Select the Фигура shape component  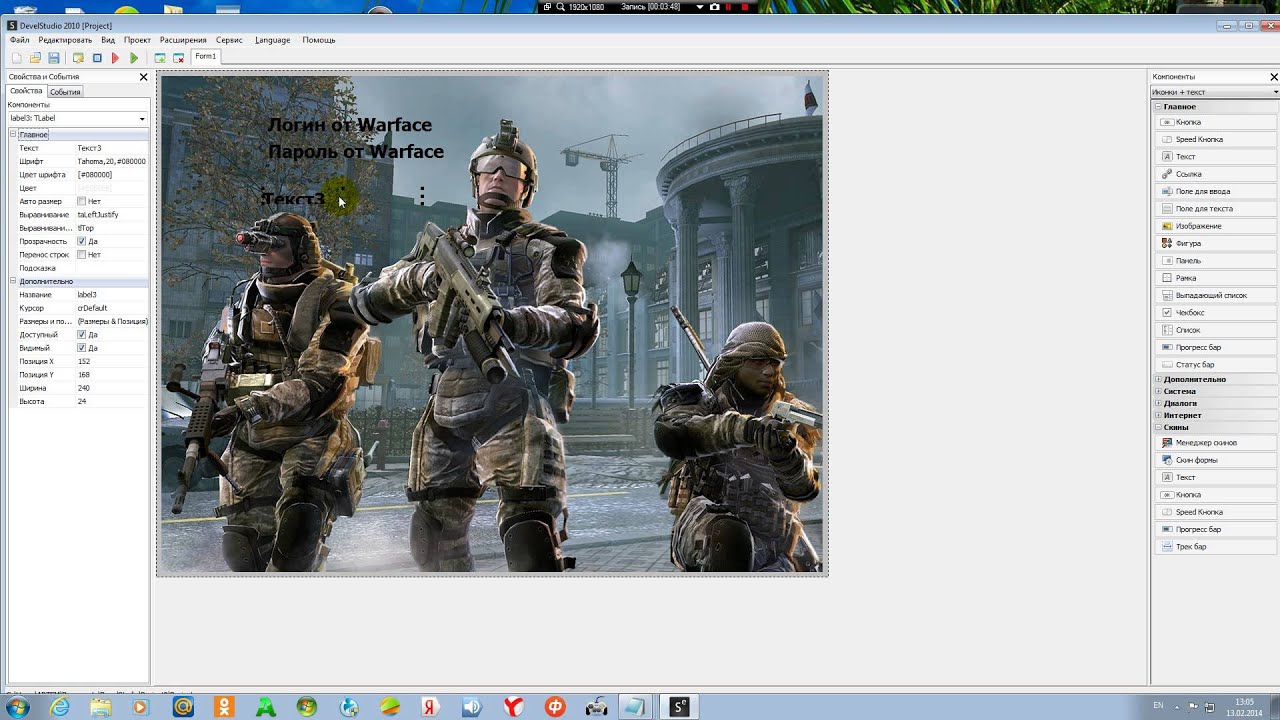(x=1215, y=243)
